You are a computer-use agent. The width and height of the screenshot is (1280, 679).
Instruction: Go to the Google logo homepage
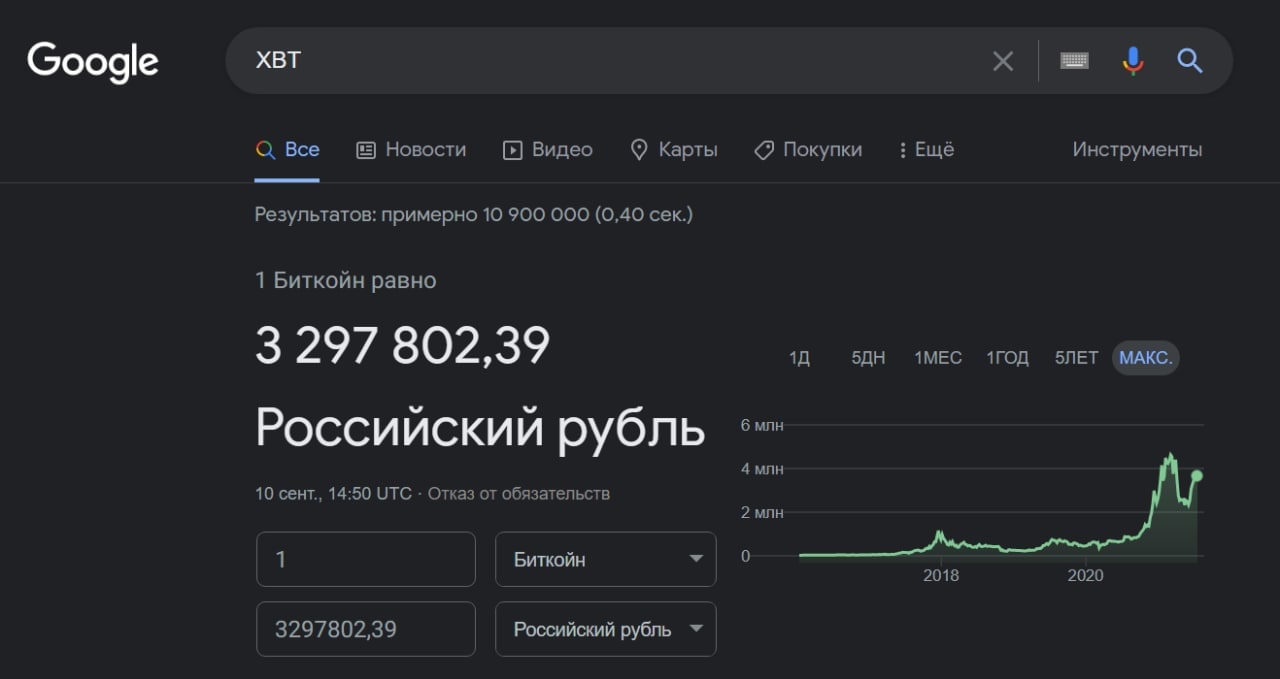tap(92, 62)
